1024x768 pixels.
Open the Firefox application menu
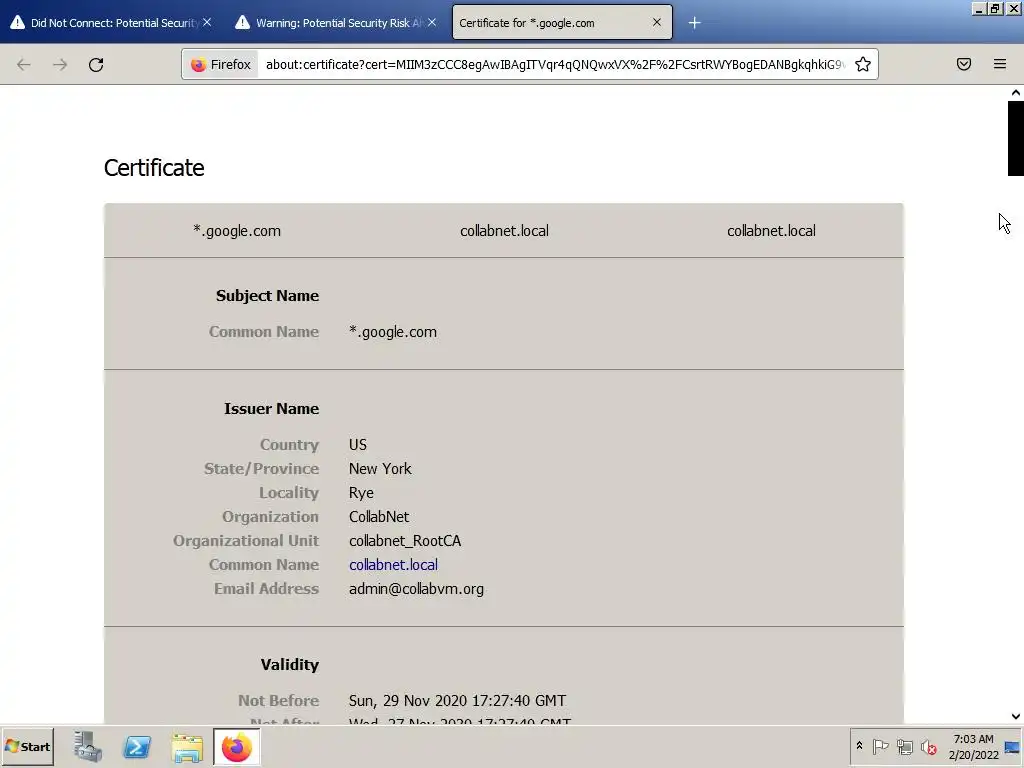[1000, 64]
